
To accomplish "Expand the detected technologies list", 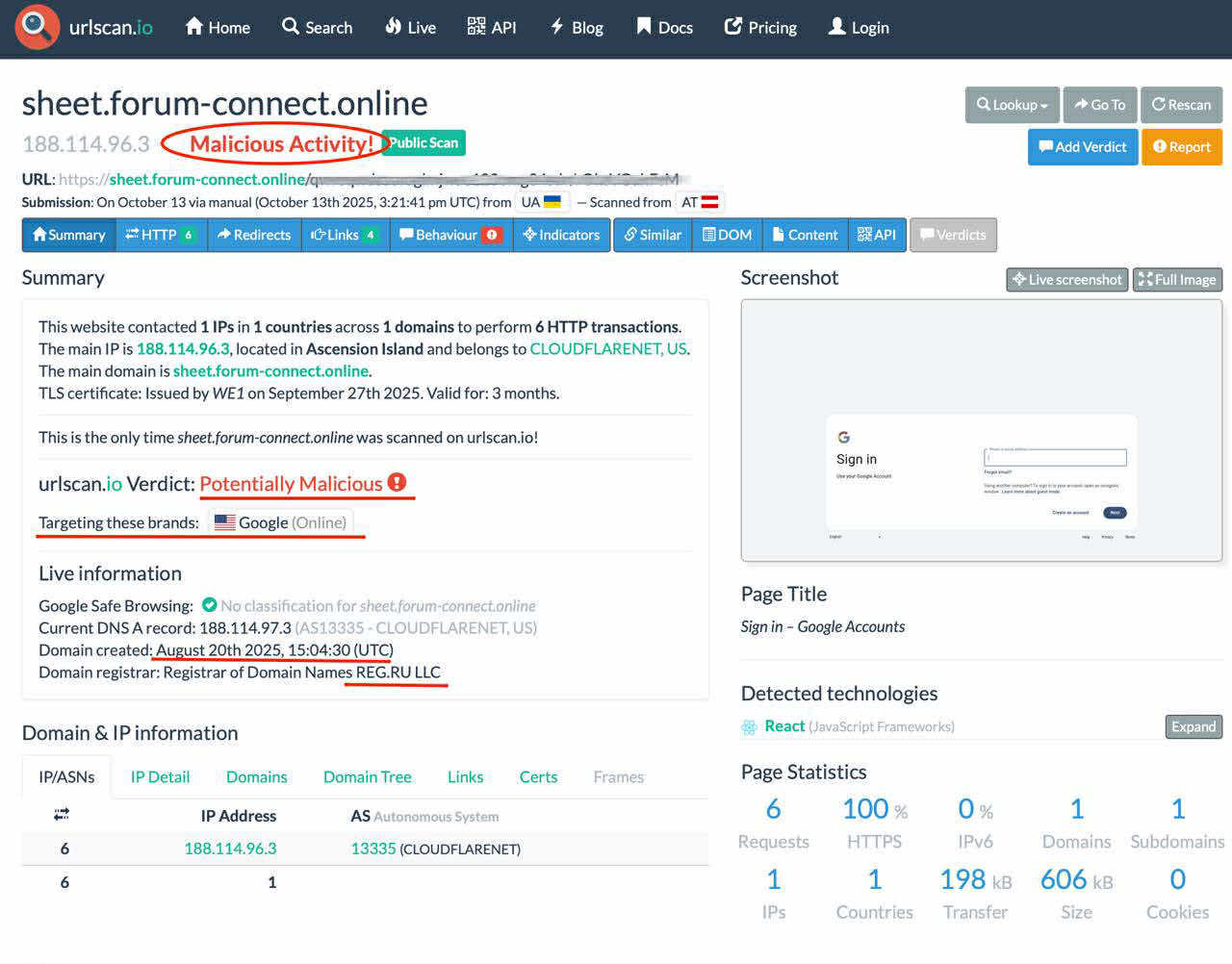I will point(1193,727).
